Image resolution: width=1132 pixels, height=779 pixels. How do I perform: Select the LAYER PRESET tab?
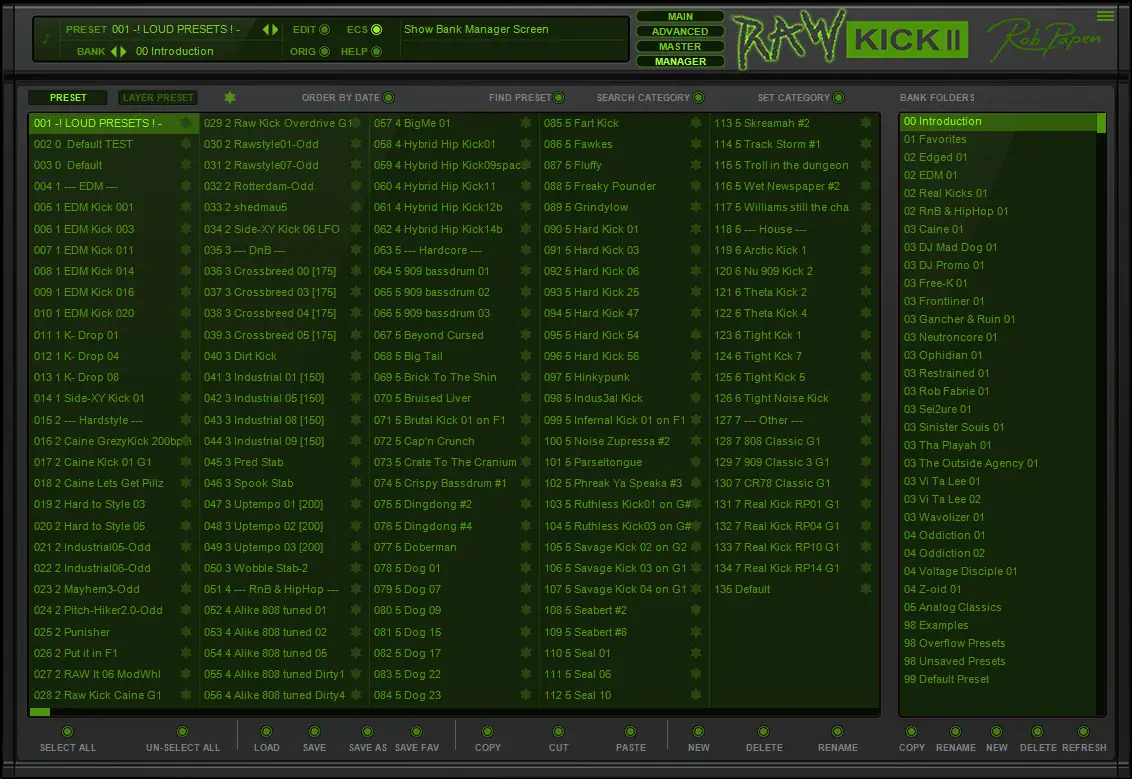(157, 97)
